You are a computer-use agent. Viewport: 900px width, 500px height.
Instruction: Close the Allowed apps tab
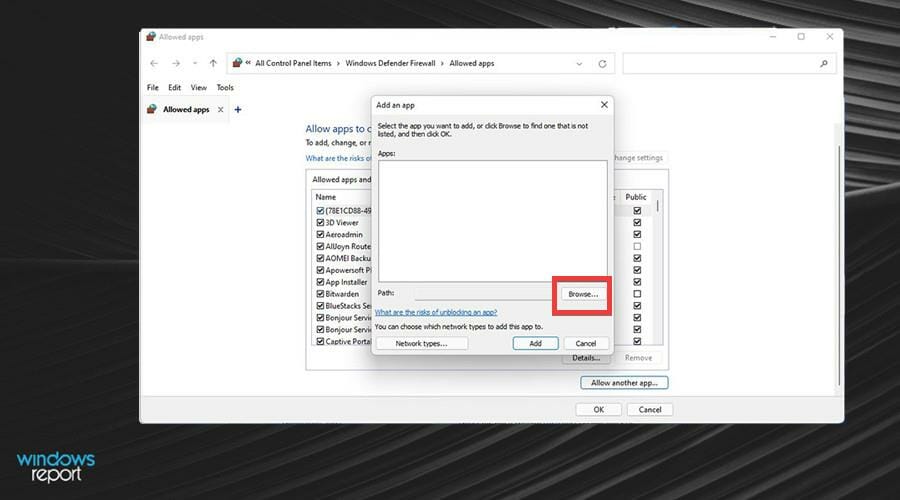click(x=220, y=109)
